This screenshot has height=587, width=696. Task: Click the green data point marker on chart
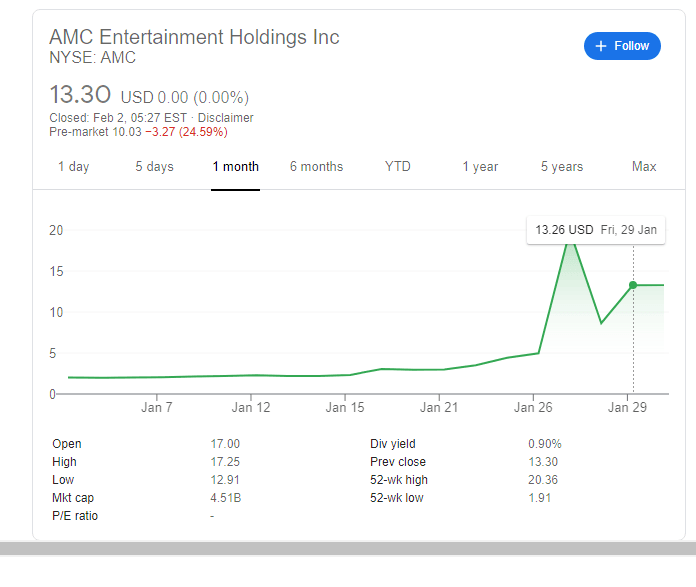pyautogui.click(x=633, y=285)
